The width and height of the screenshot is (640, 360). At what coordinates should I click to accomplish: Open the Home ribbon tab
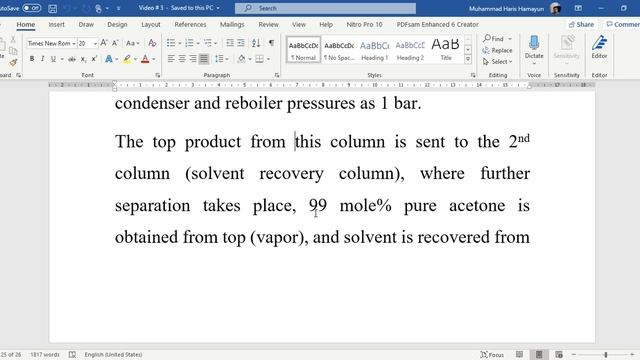tap(25, 24)
